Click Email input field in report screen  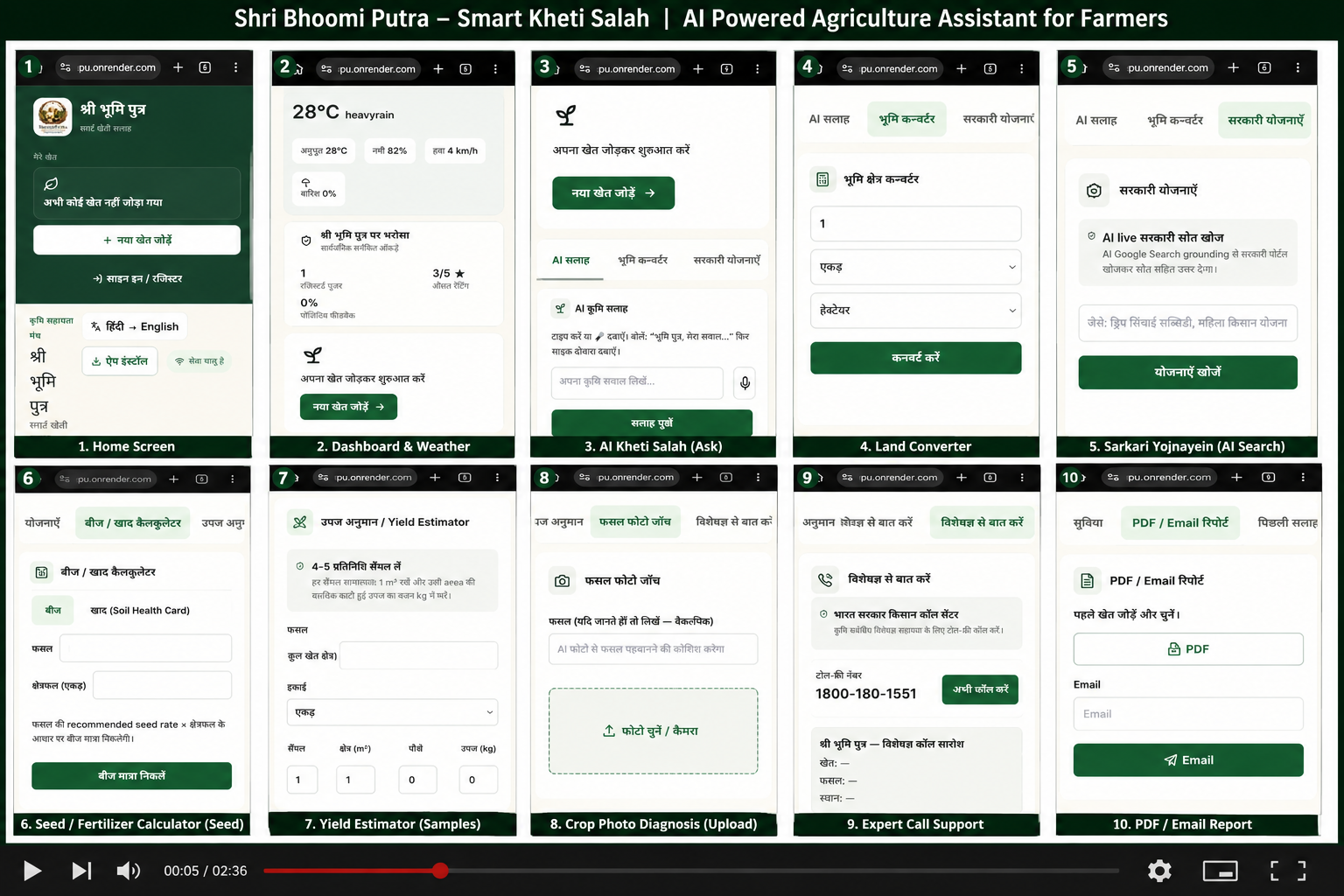pos(1188,714)
